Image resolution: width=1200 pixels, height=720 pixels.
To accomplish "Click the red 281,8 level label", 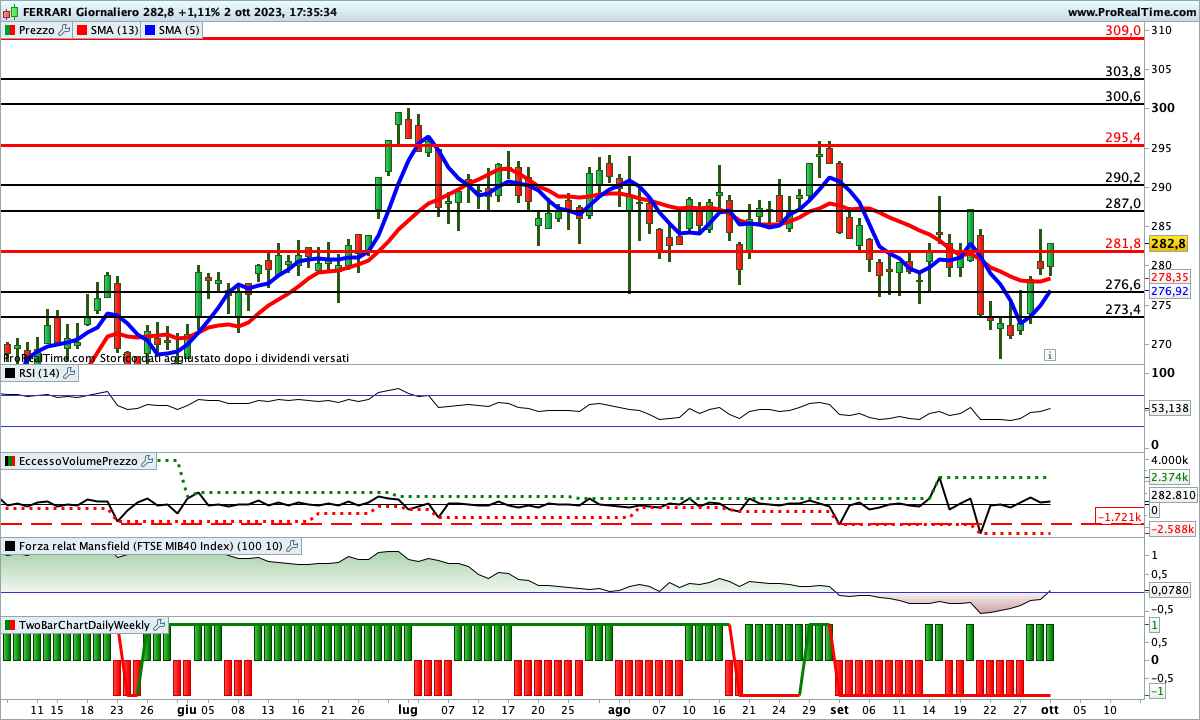I will pyautogui.click(x=1124, y=244).
